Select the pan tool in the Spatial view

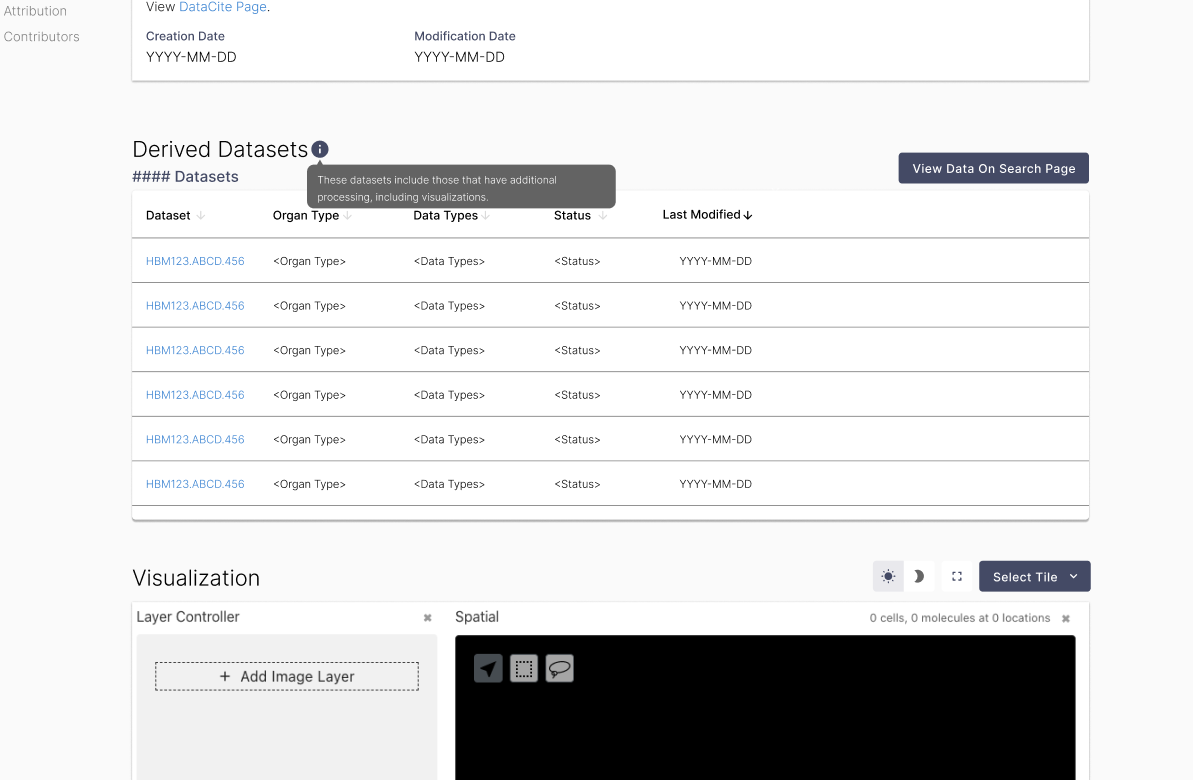click(487, 668)
